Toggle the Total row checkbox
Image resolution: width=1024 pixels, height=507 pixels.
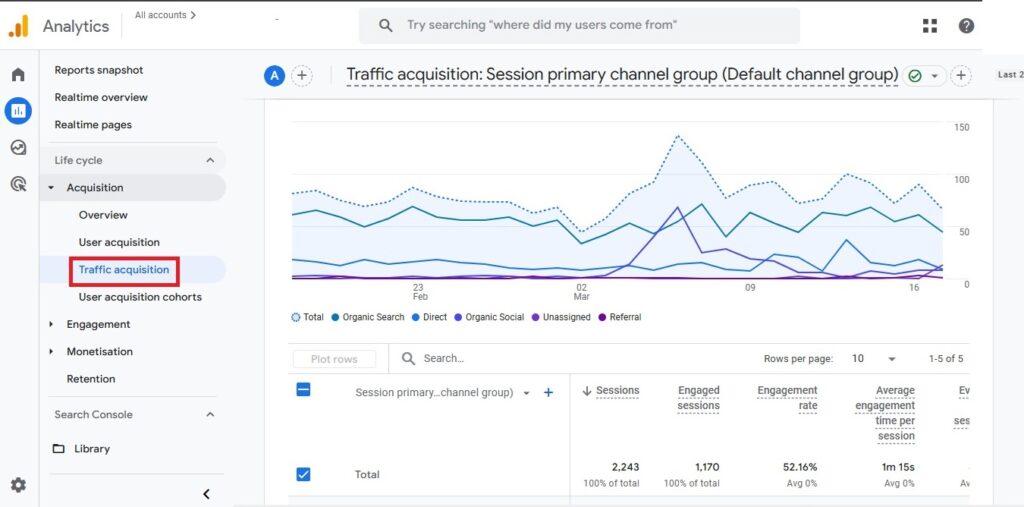[x=303, y=474]
